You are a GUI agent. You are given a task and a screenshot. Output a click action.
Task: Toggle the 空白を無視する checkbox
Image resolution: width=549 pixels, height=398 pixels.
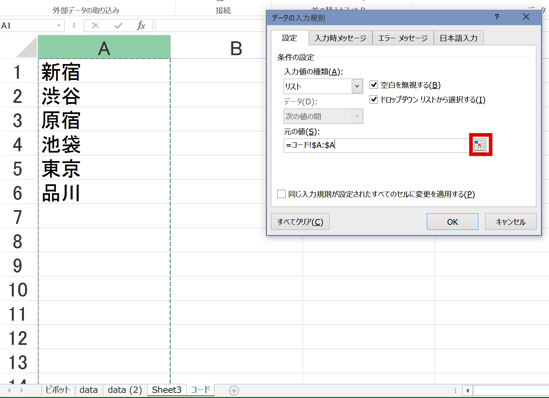point(374,85)
